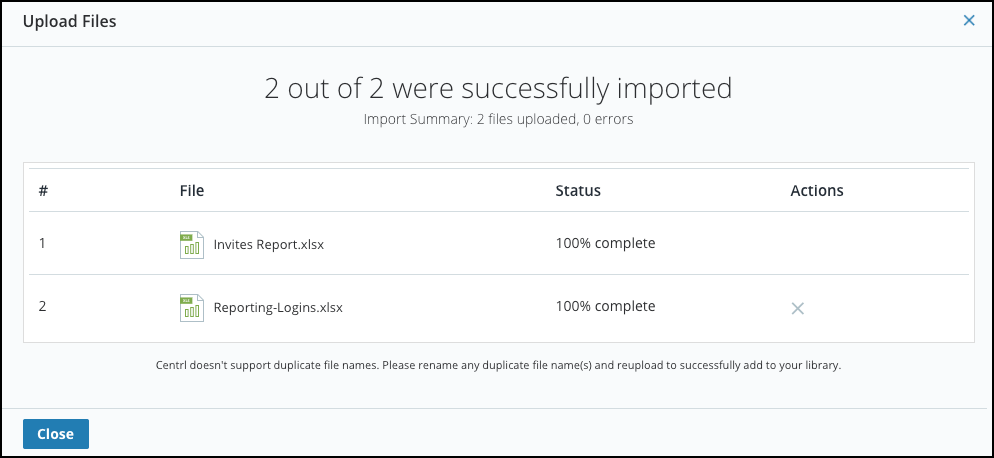Dismiss the Upload Files dialog via top-right X
Image resolution: width=994 pixels, height=458 pixels.
coord(969,20)
